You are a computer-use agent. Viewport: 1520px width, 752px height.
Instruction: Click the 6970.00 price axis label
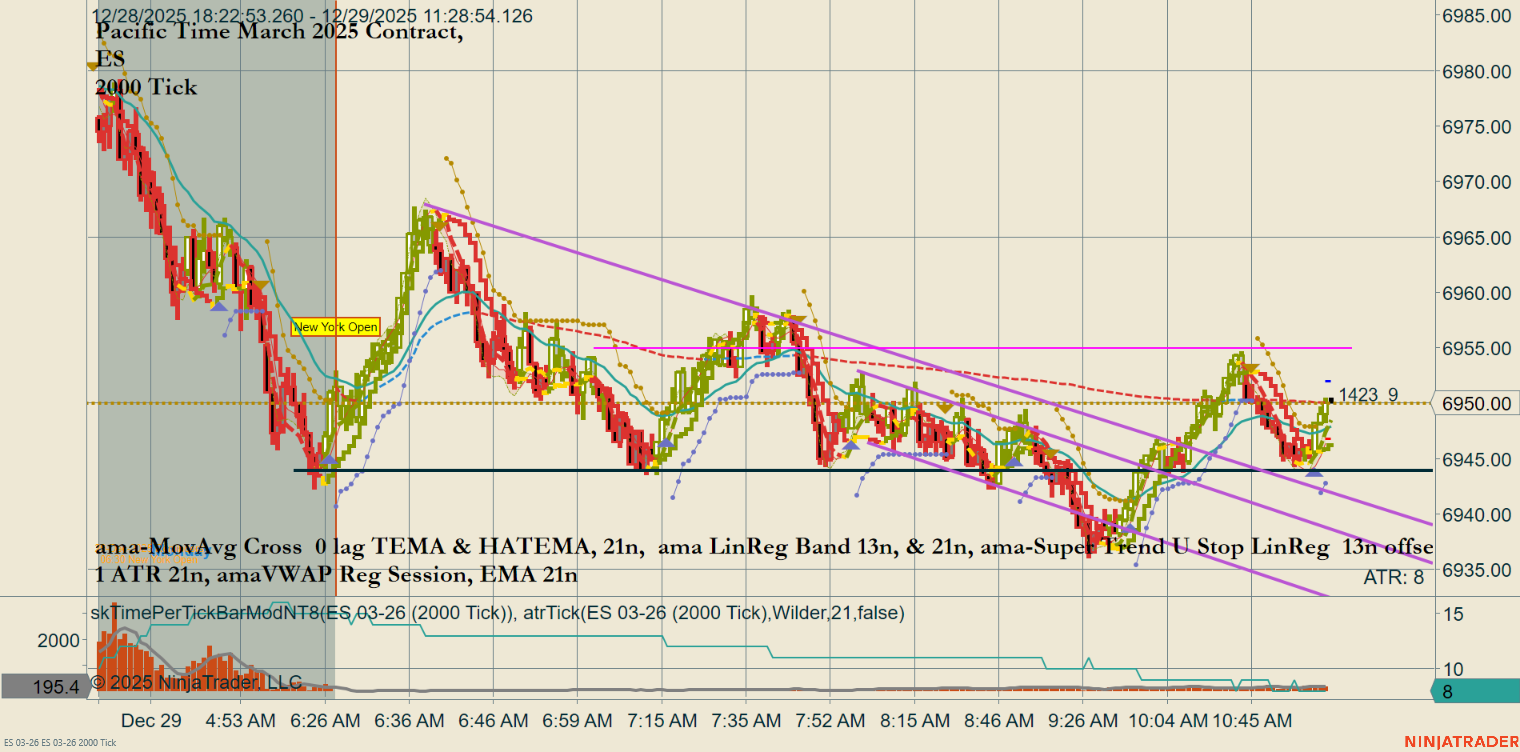(x=1476, y=182)
